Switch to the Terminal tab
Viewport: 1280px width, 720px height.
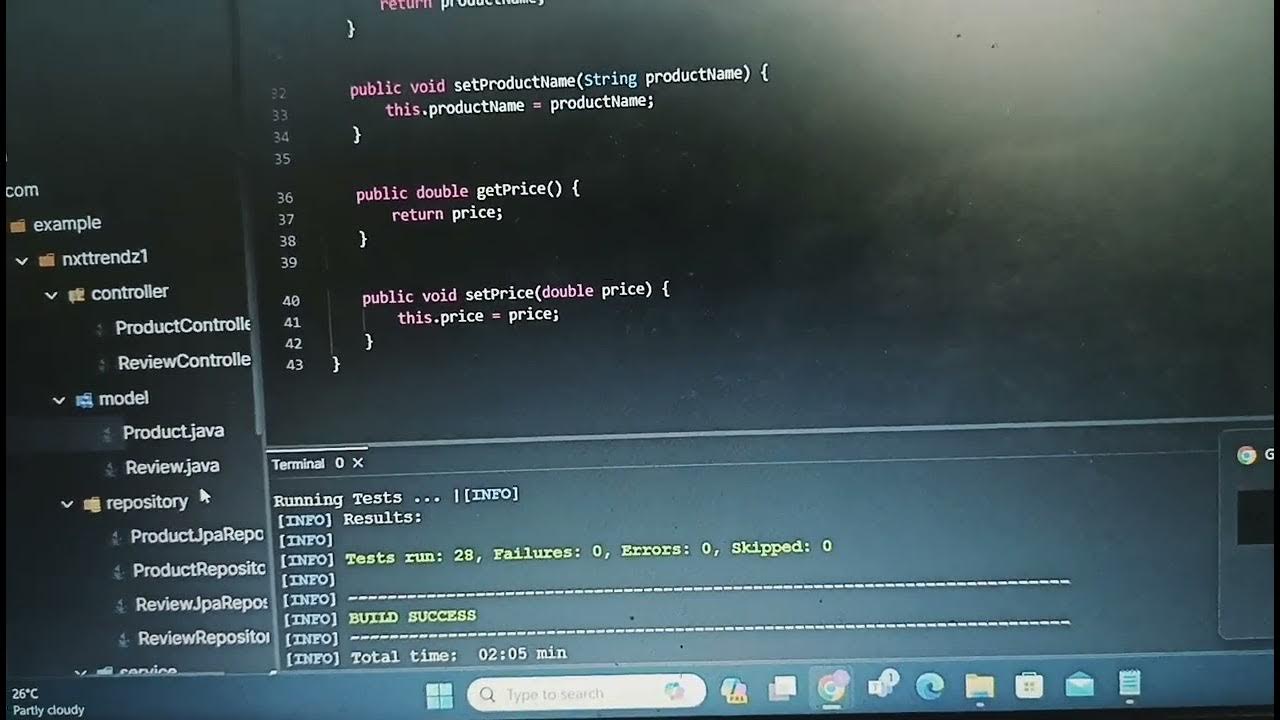tap(298, 464)
